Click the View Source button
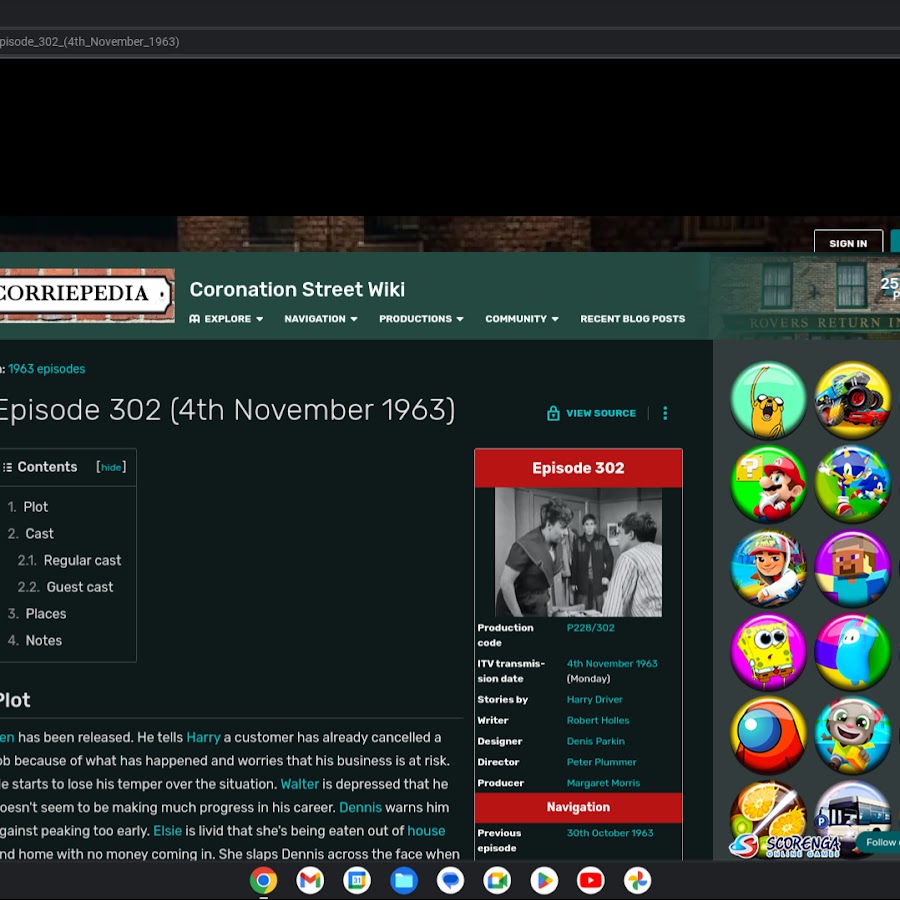The width and height of the screenshot is (900, 900). pyautogui.click(x=601, y=413)
